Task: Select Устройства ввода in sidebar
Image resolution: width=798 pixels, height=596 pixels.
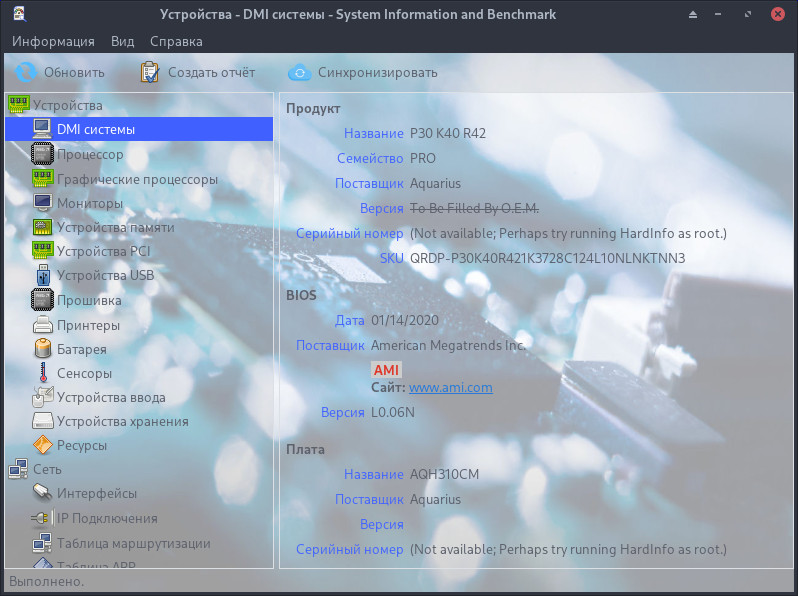Action: click(111, 397)
